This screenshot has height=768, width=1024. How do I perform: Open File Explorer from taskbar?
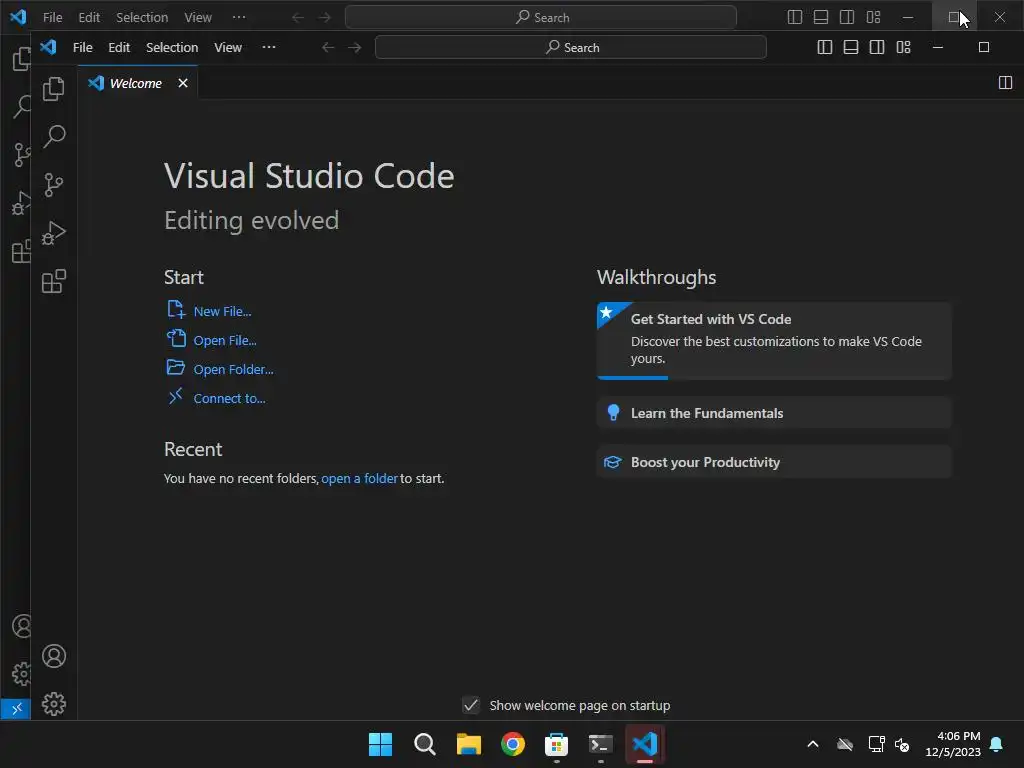[468, 744]
